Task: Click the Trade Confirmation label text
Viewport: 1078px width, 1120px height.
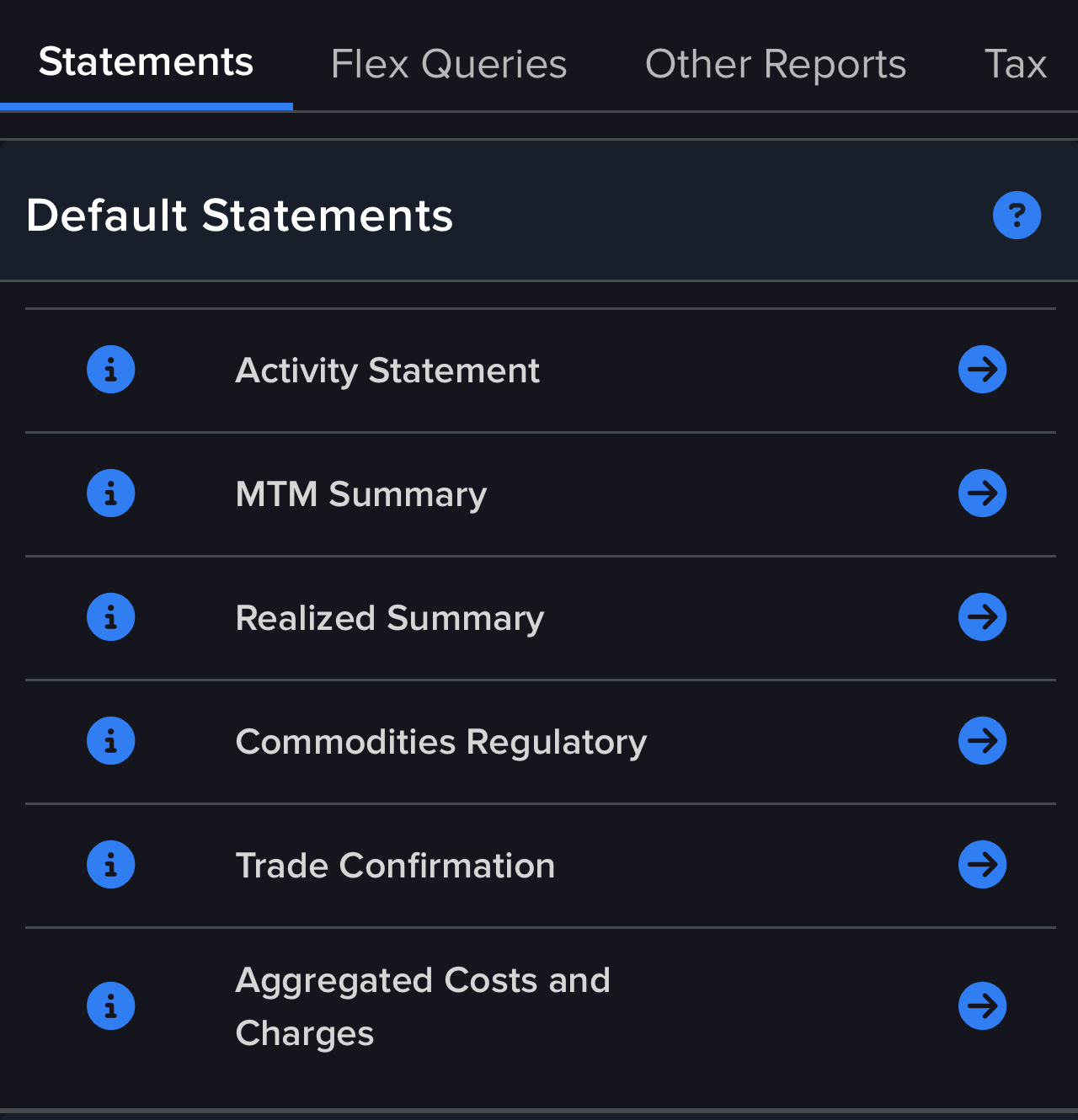Action: (395, 866)
